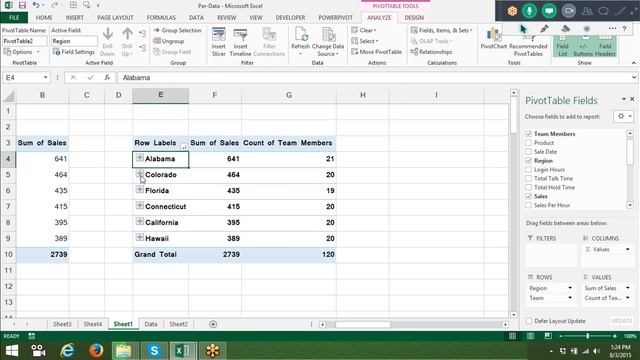Check the Sale Date field

pos(529,152)
